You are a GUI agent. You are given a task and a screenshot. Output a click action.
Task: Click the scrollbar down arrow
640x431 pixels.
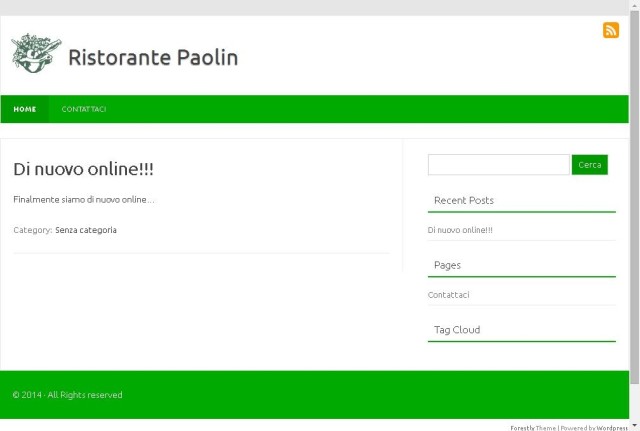[x=634, y=426]
